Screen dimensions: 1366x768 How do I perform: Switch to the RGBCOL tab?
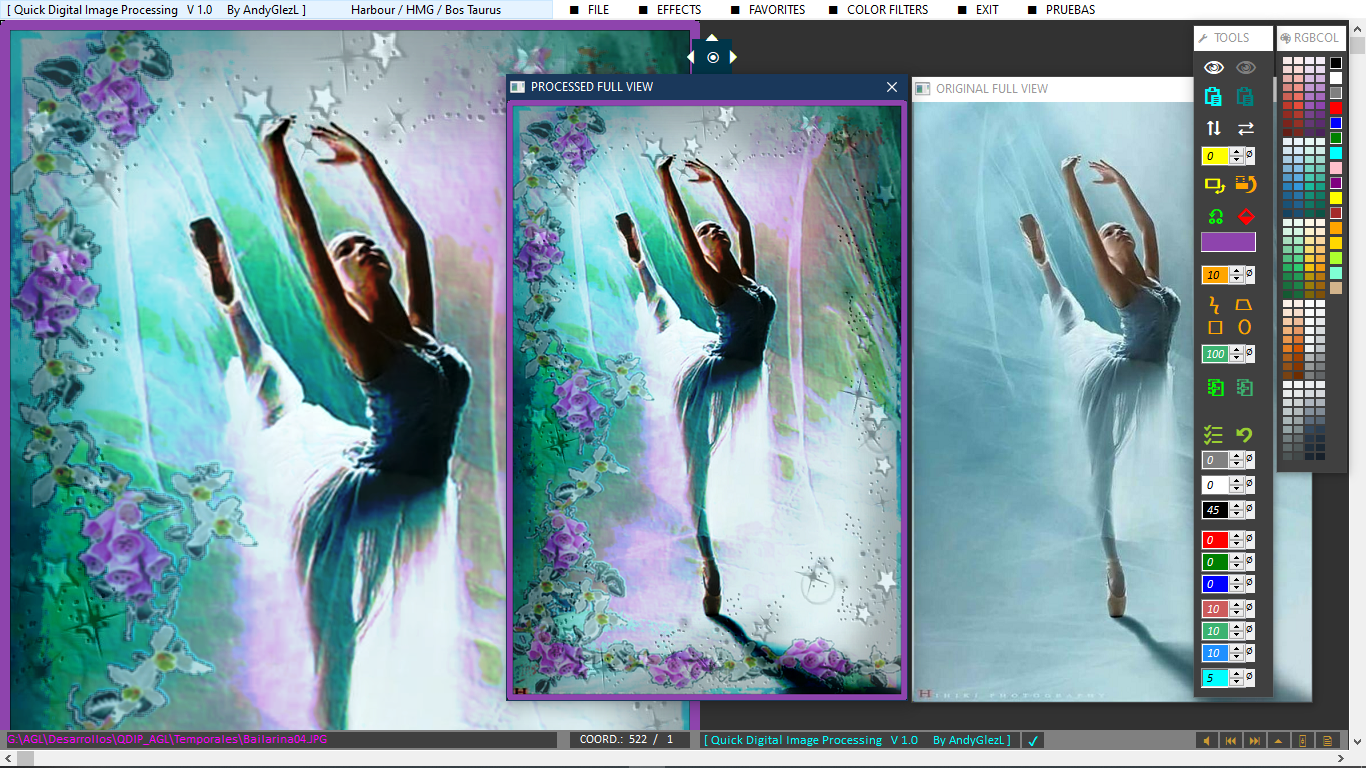pos(1312,38)
